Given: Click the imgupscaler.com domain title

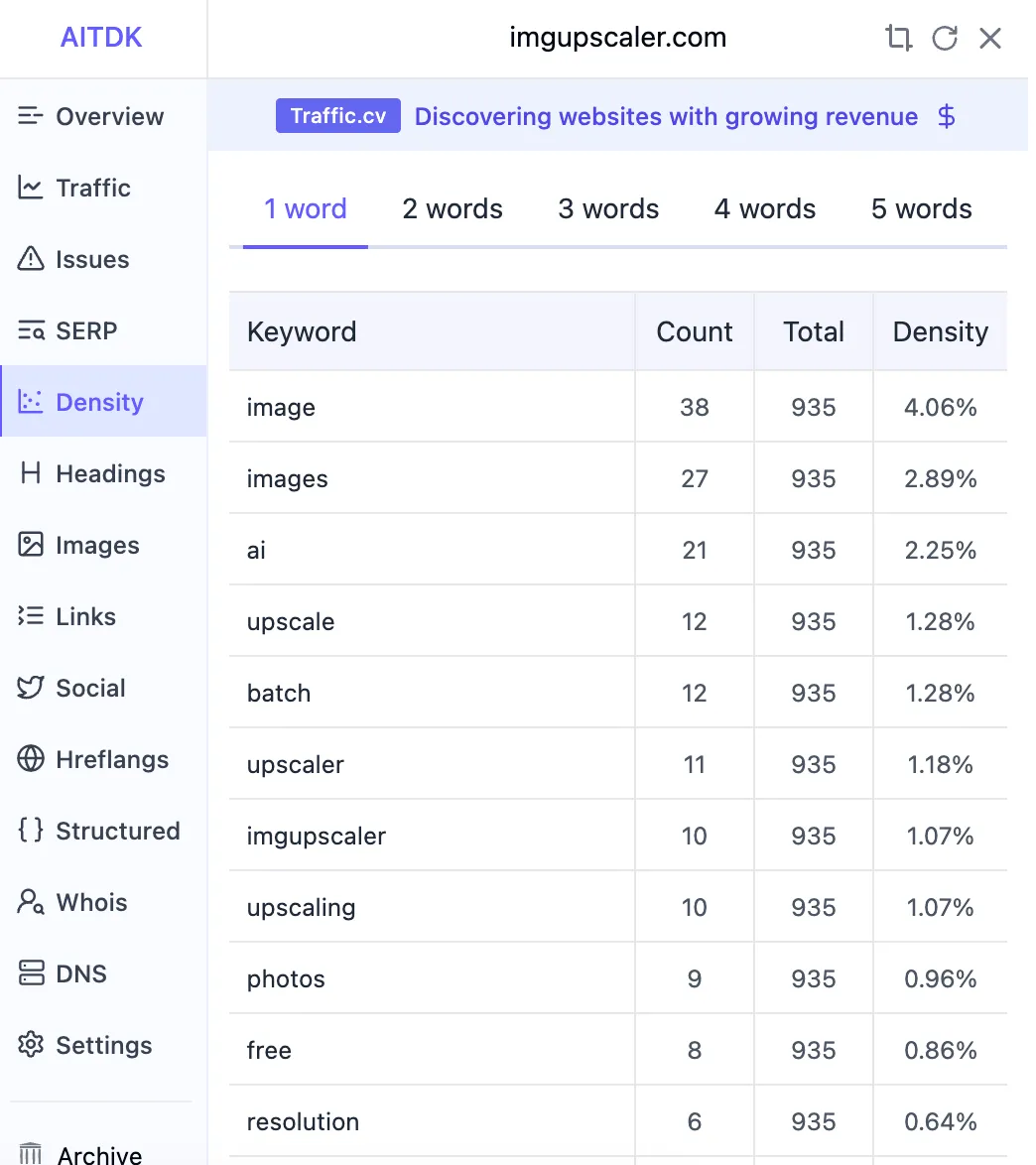Looking at the screenshot, I should coord(617,37).
